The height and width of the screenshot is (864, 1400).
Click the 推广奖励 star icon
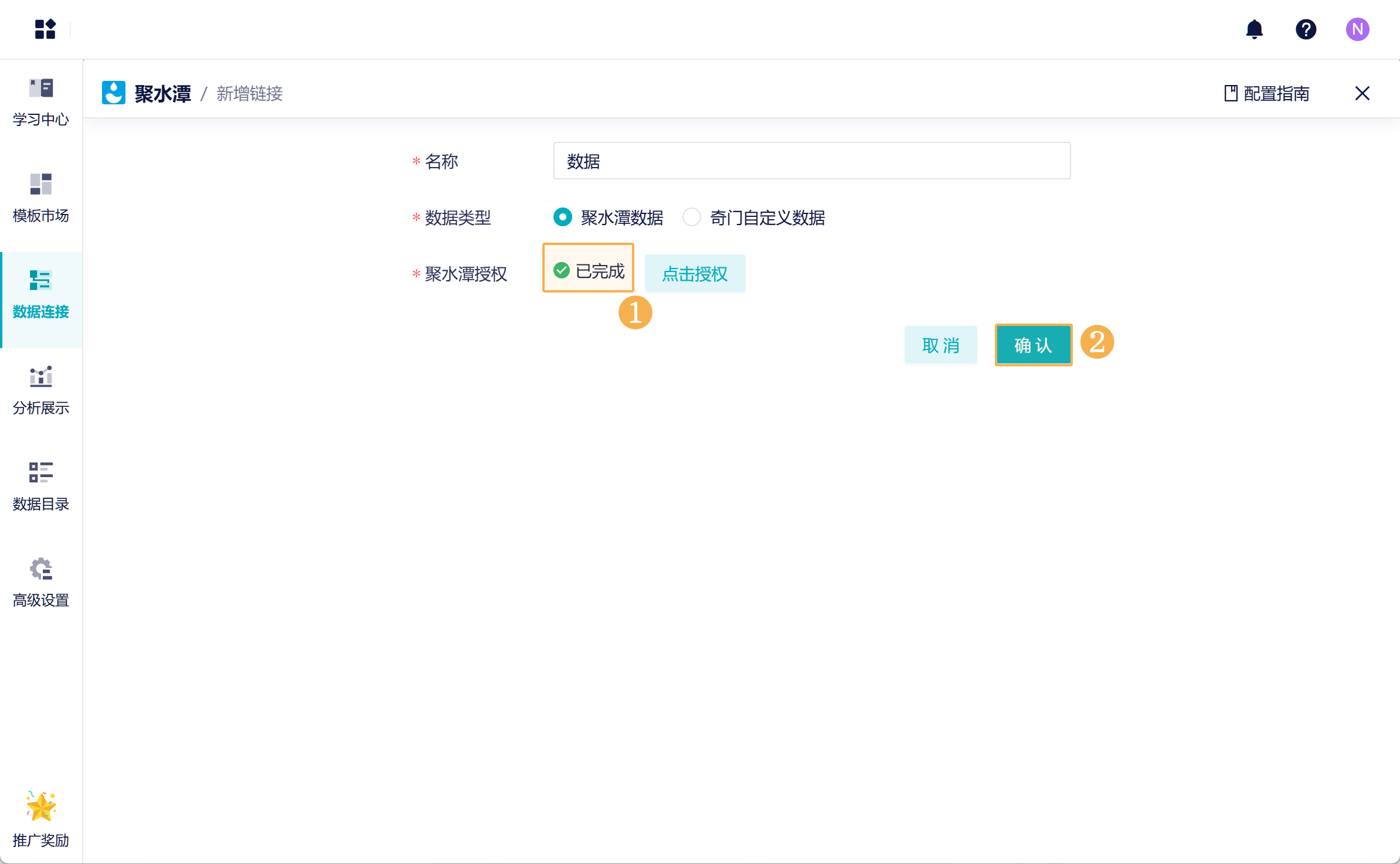[41, 807]
